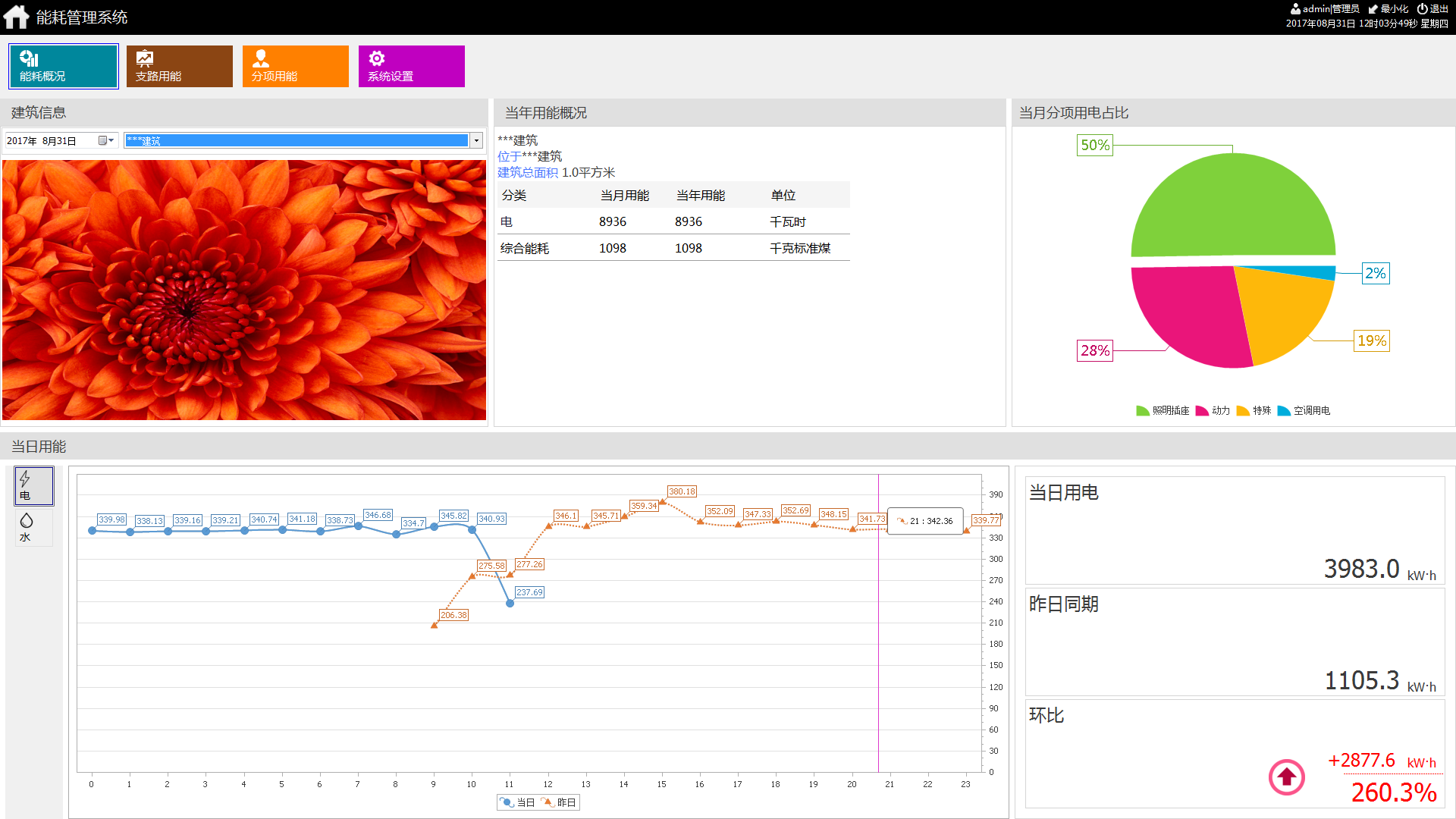Viewport: 1456px width, 819px height.
Task: Click 最小化 minimize button at top right
Action: (1389, 9)
